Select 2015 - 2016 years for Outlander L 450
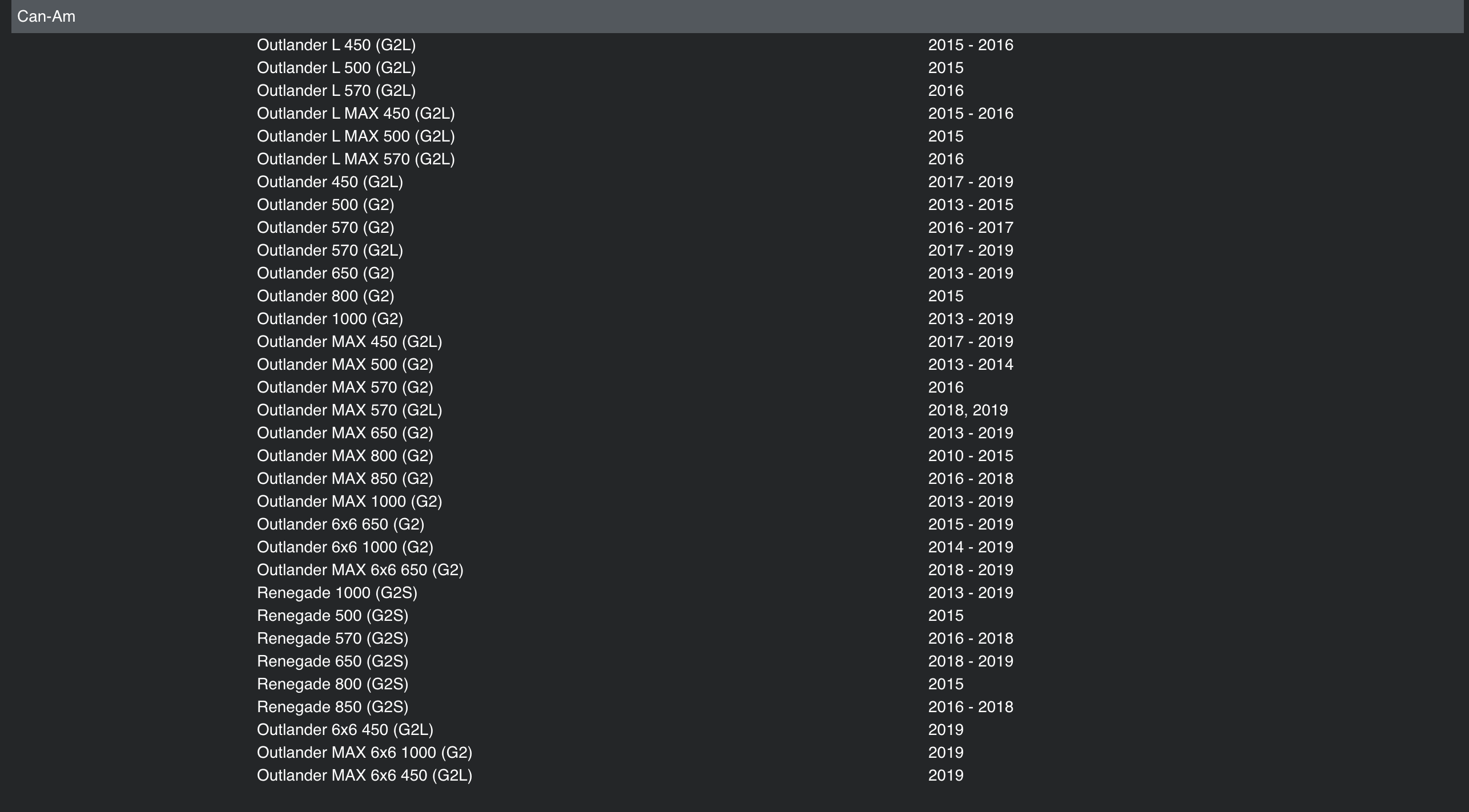The width and height of the screenshot is (1469, 812). [971, 45]
